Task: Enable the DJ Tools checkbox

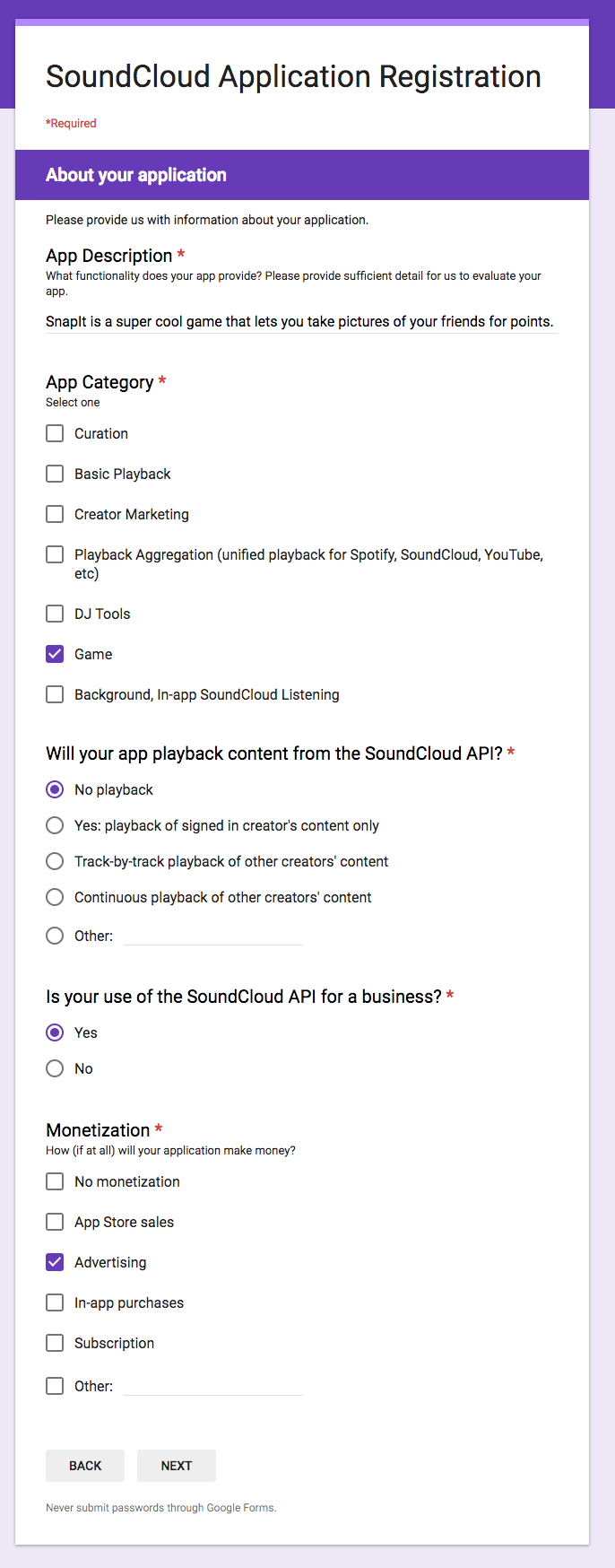Action: pyautogui.click(x=55, y=614)
